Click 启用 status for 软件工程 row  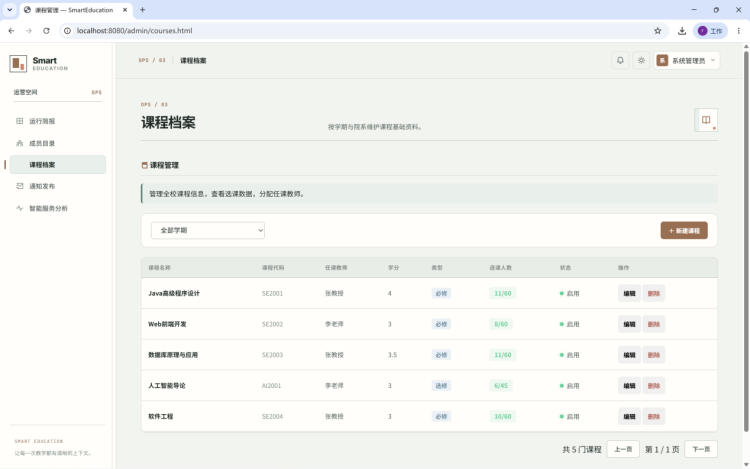pyautogui.click(x=569, y=416)
